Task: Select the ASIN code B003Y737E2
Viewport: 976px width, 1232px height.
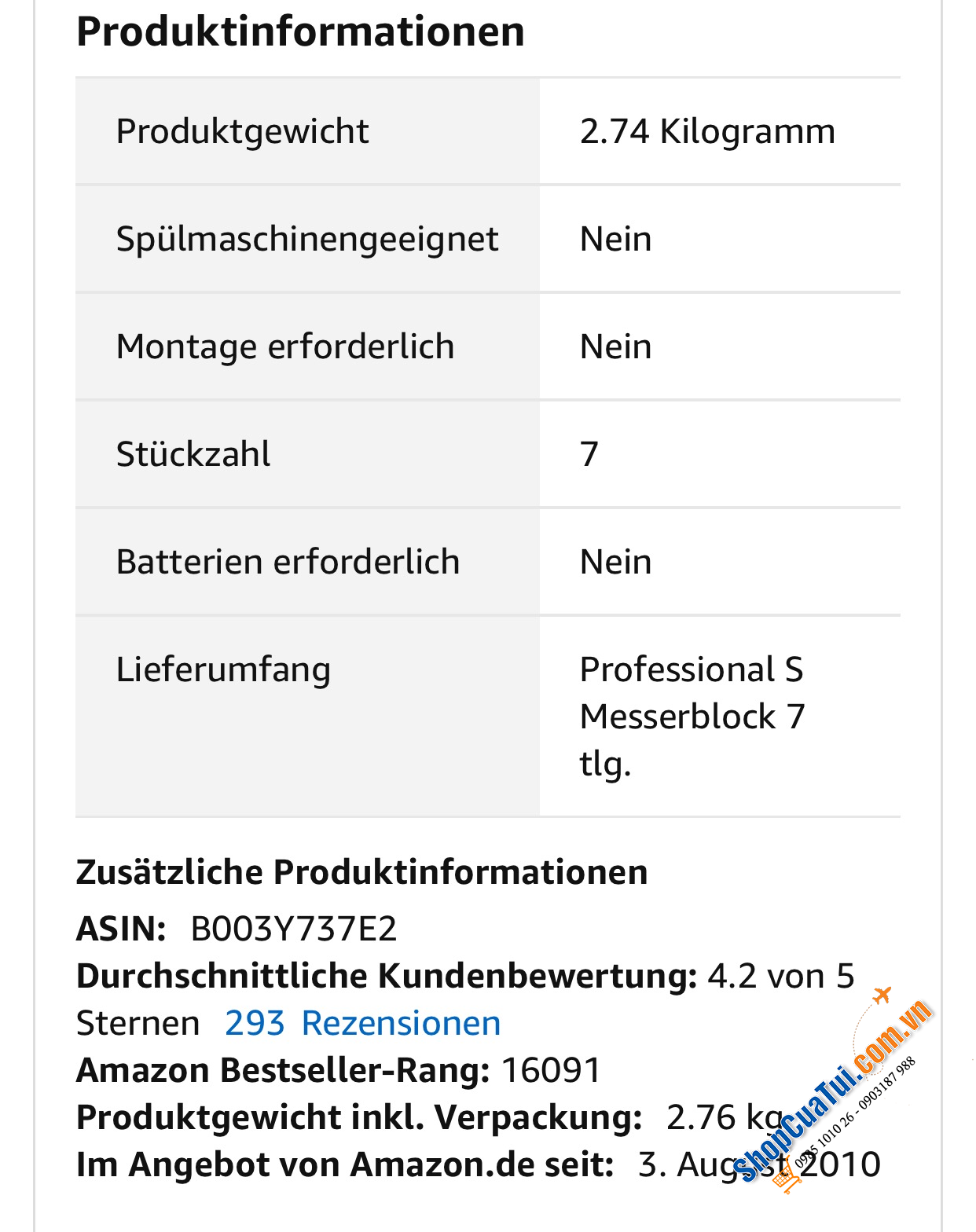Action: tap(293, 929)
